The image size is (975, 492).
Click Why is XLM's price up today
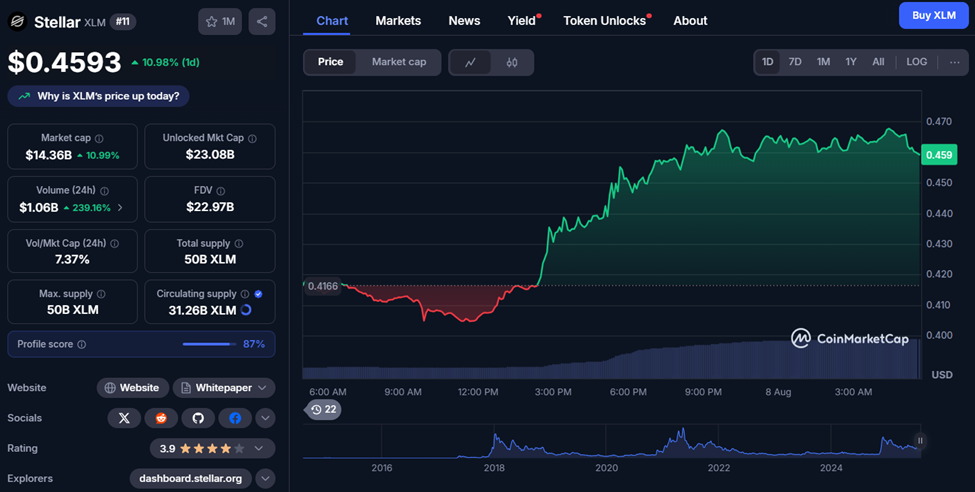(x=98, y=96)
